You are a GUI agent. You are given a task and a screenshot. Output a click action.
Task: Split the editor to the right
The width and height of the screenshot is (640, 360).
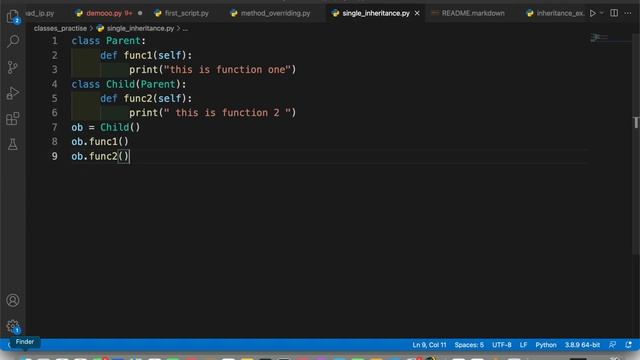pyautogui.click(x=614, y=13)
